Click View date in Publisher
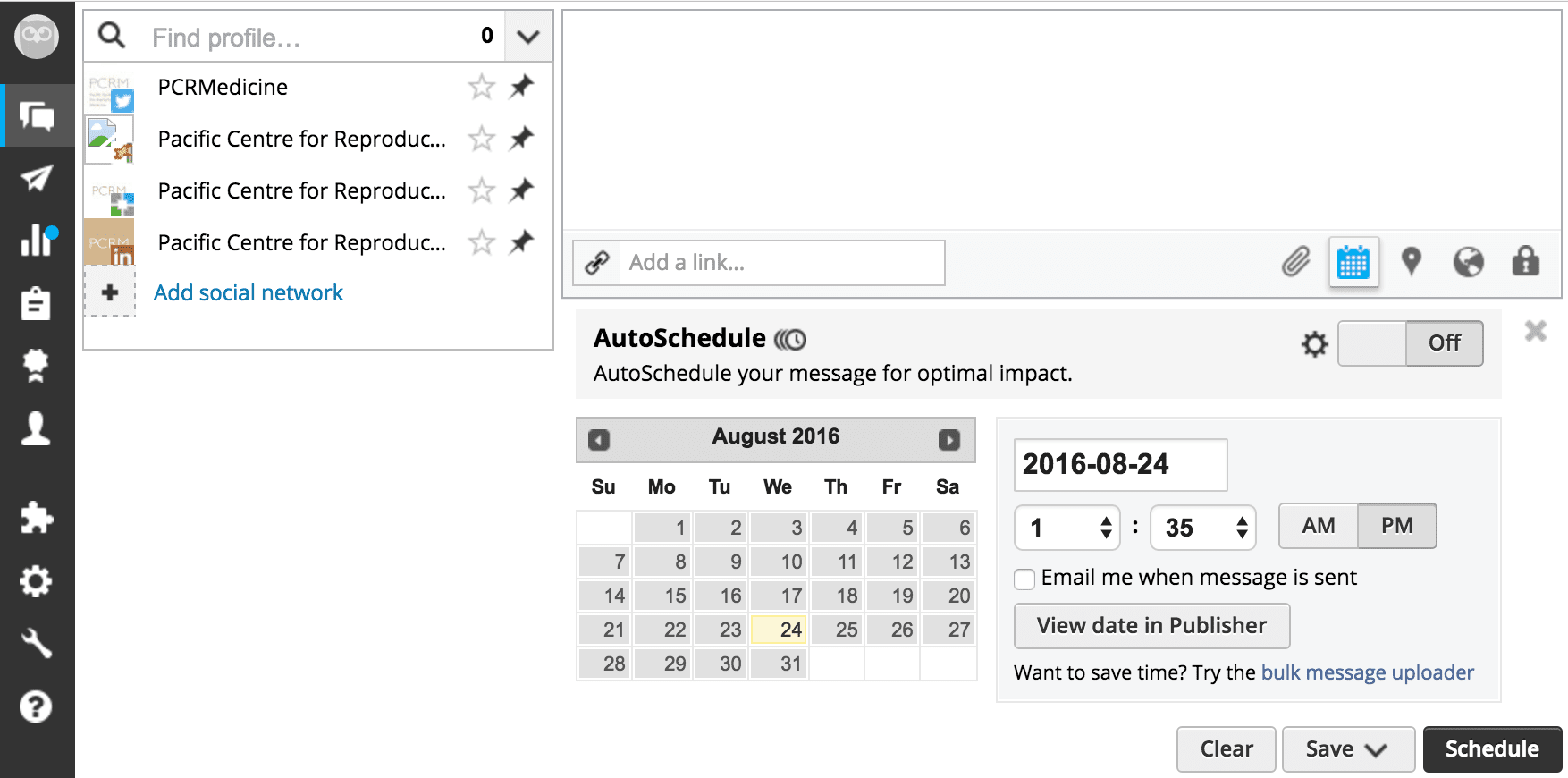The image size is (1568, 778). [x=1151, y=626]
